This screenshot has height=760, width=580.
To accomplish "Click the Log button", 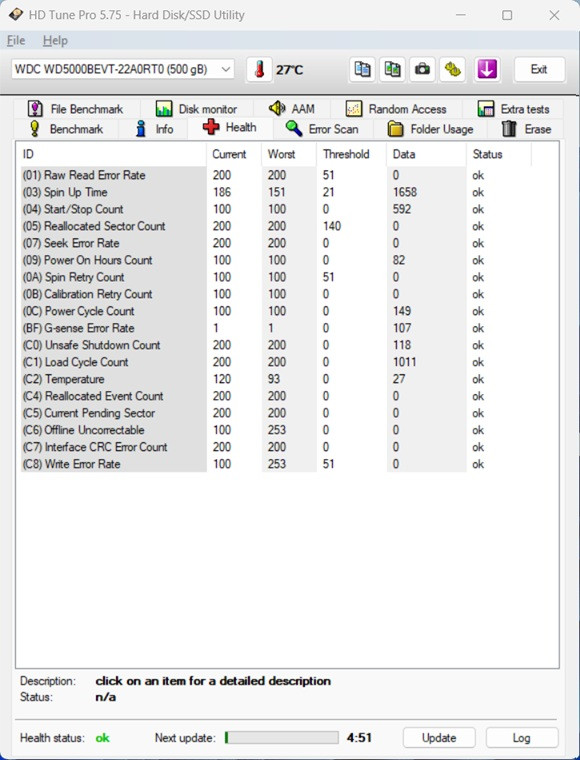I will (521, 738).
